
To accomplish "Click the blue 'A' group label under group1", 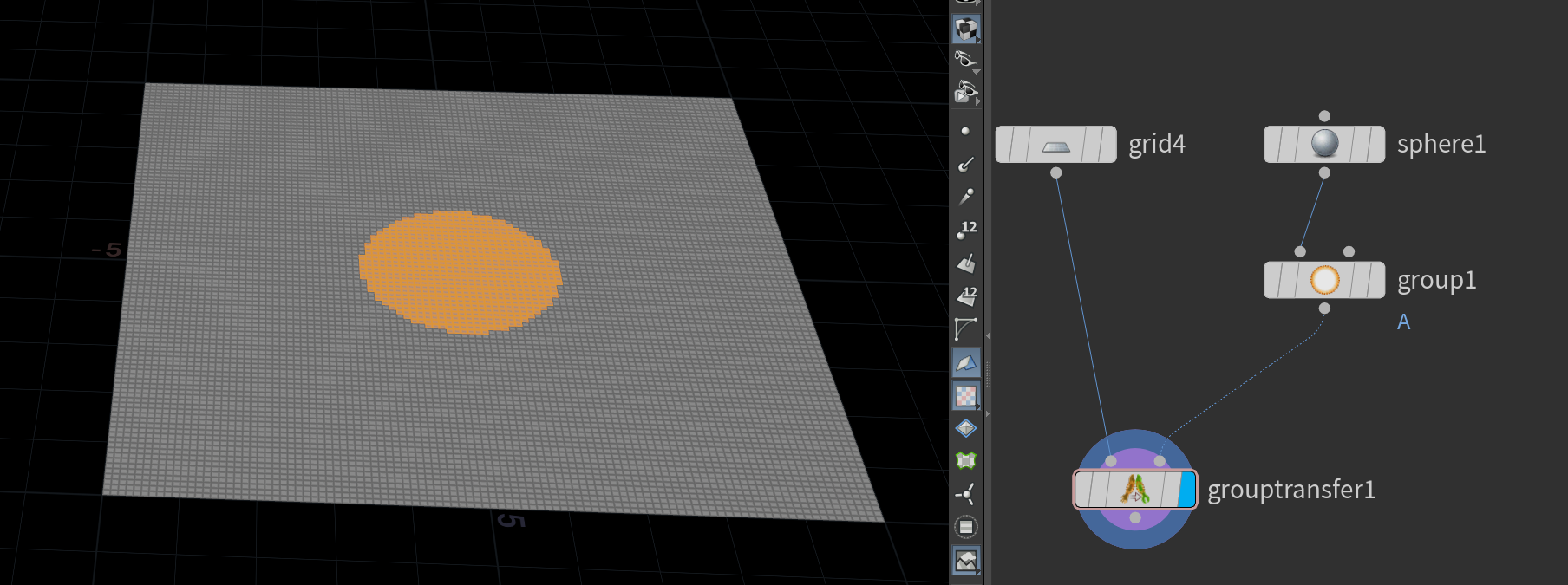I will [1404, 322].
